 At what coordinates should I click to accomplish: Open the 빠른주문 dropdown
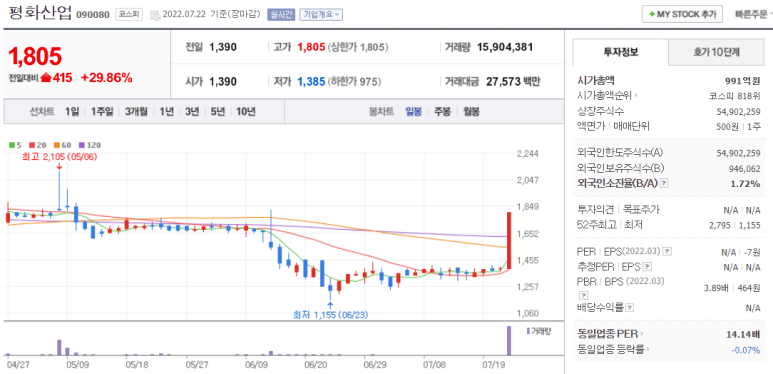(x=753, y=14)
